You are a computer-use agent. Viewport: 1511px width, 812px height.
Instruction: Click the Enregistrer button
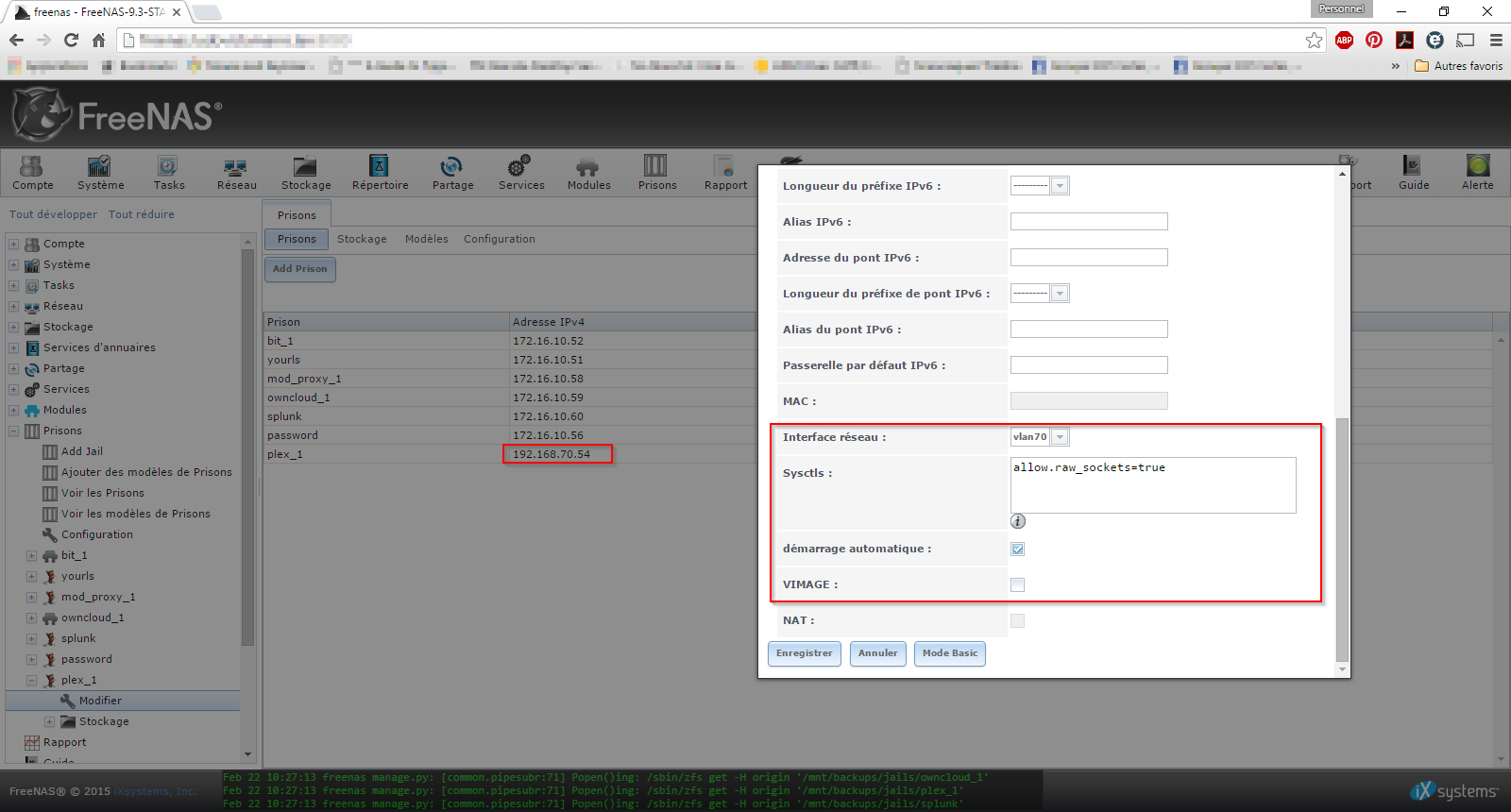(805, 653)
